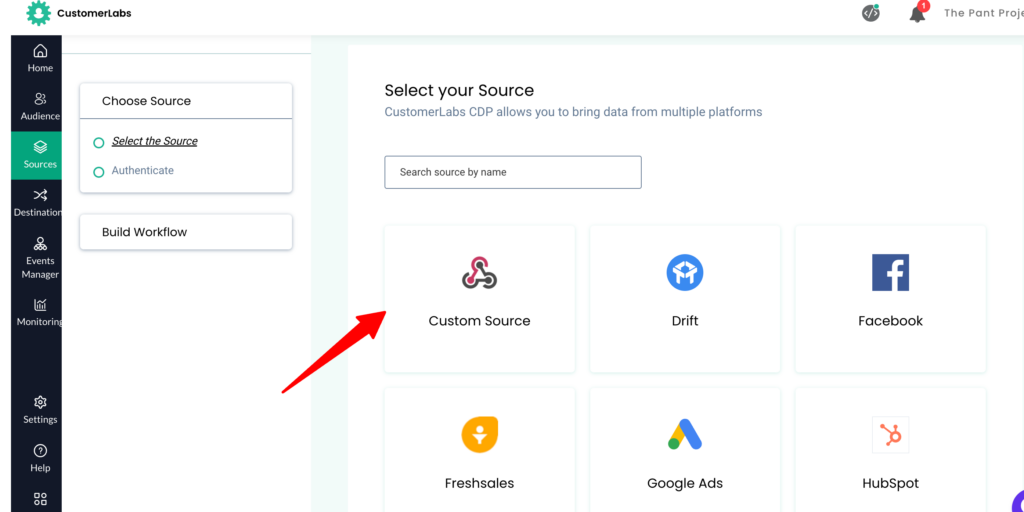Pick the Facebook source card

click(x=890, y=299)
